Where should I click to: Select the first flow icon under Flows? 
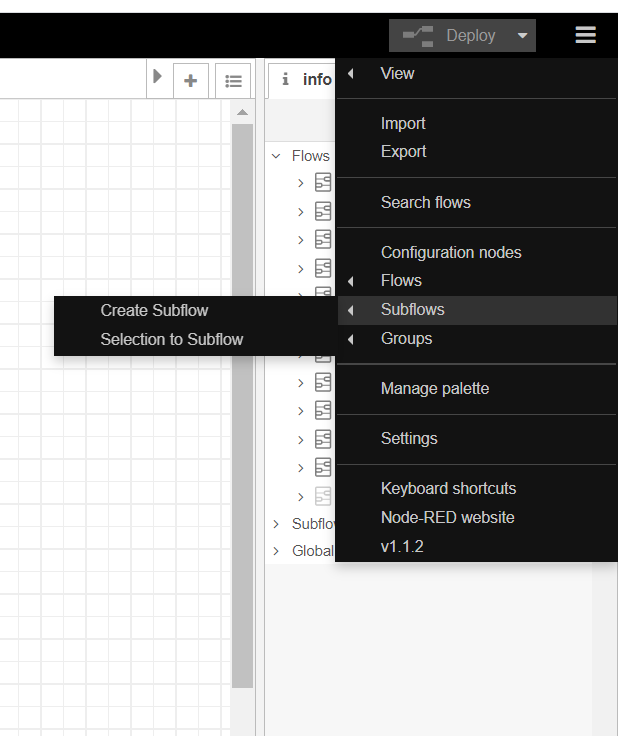(x=323, y=183)
